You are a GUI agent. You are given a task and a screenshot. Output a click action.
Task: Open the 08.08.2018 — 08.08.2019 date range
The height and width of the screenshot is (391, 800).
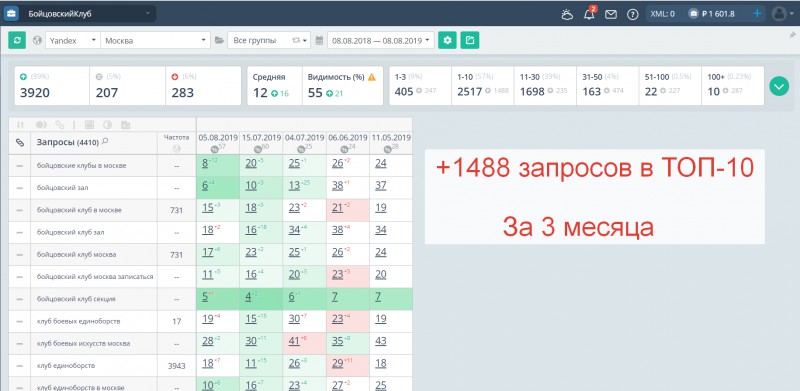pos(381,40)
